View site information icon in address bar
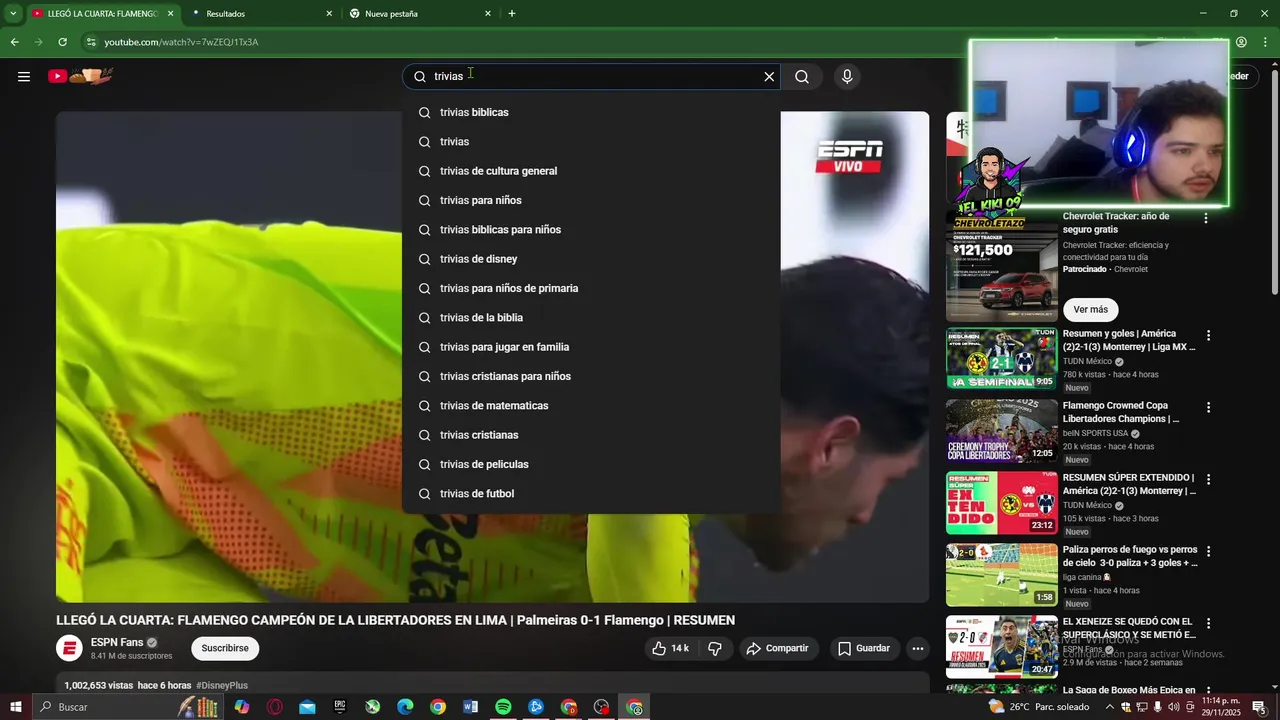This screenshot has width=1280, height=720. 91,42
